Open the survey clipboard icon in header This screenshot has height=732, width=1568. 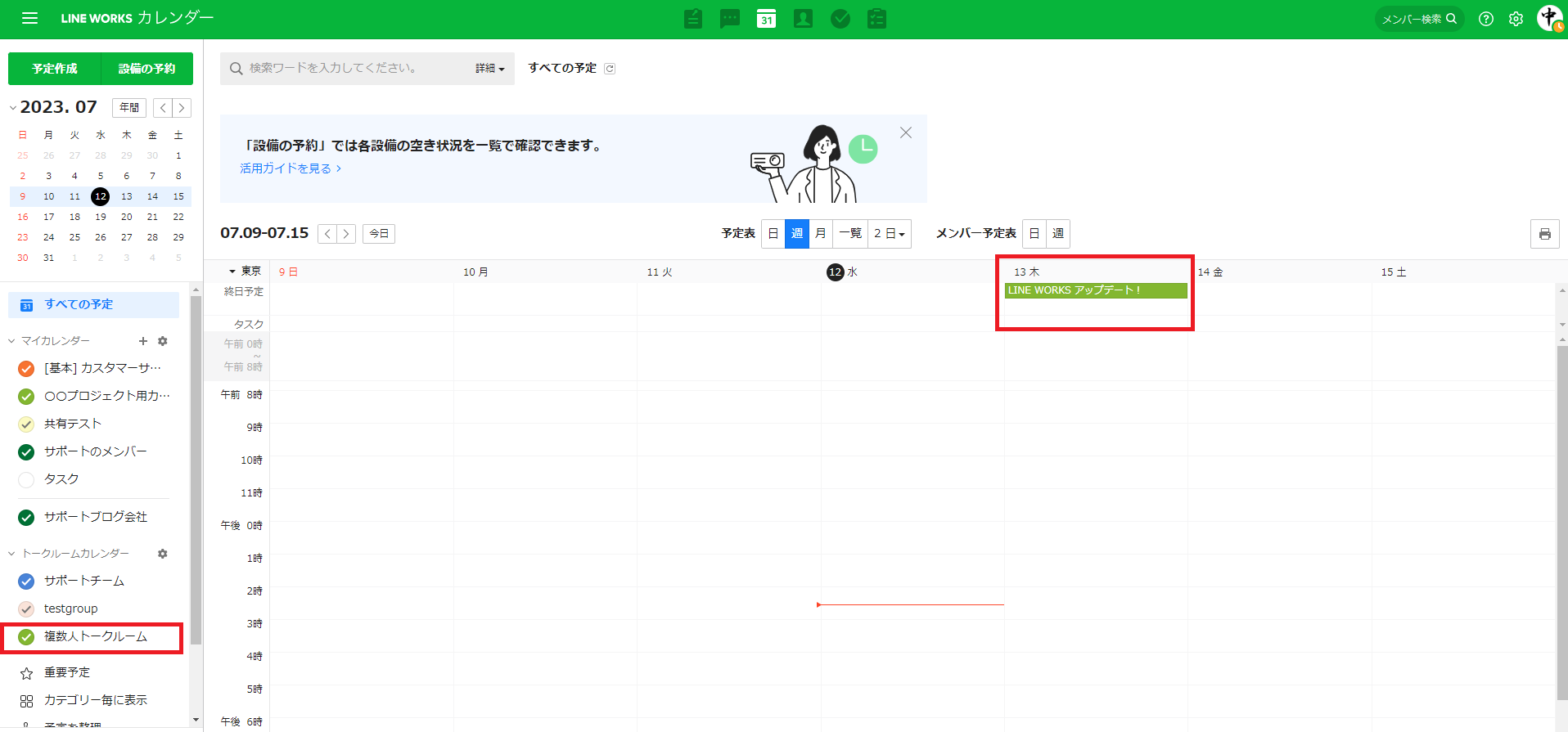(x=876, y=19)
